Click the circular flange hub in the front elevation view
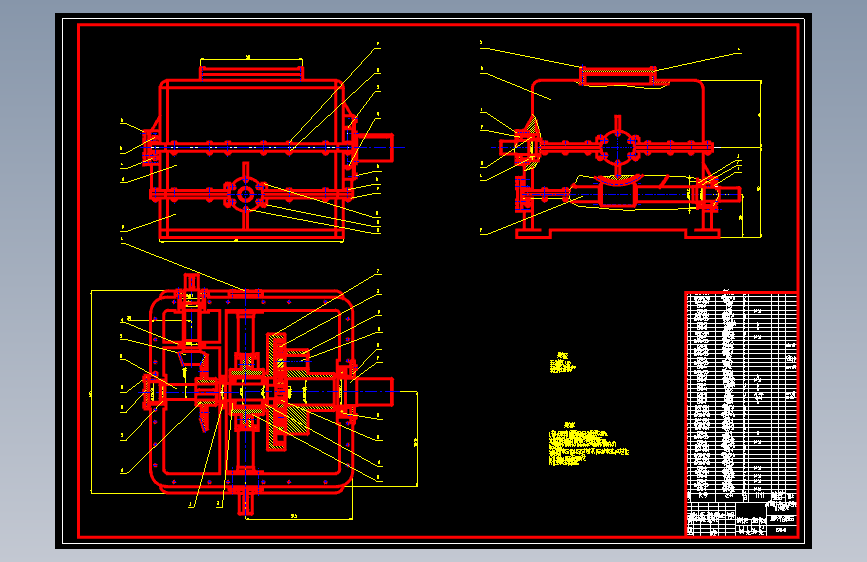Viewport: 867px width, 562px height. (x=245, y=194)
